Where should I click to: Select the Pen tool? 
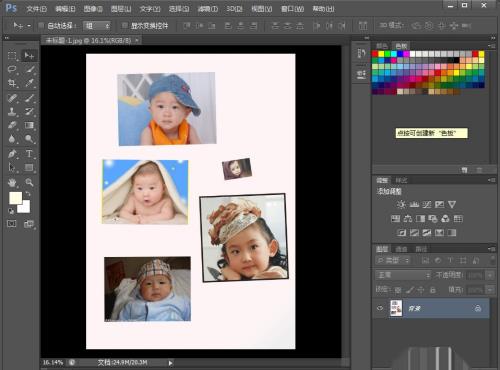(x=12, y=154)
